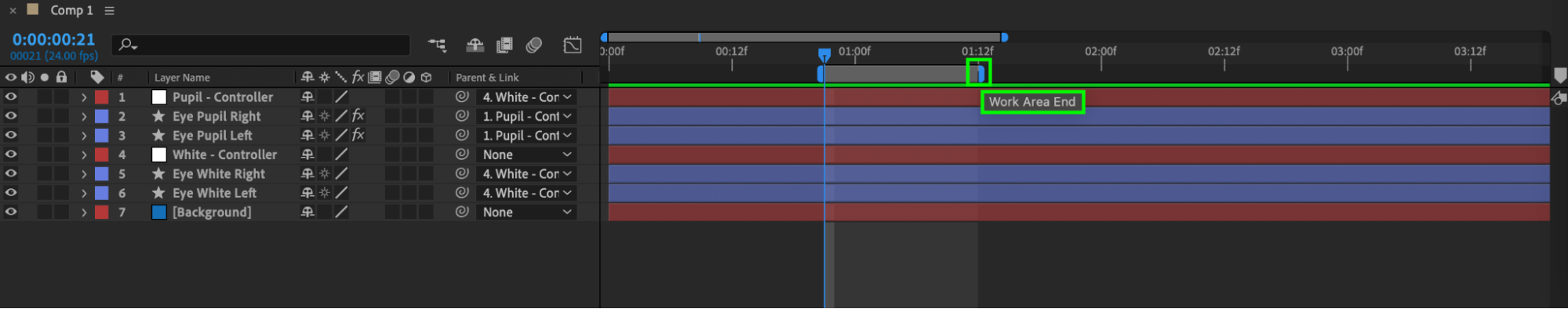Click the Layer Name column header
This screenshot has height=309, width=1568.
(182, 78)
